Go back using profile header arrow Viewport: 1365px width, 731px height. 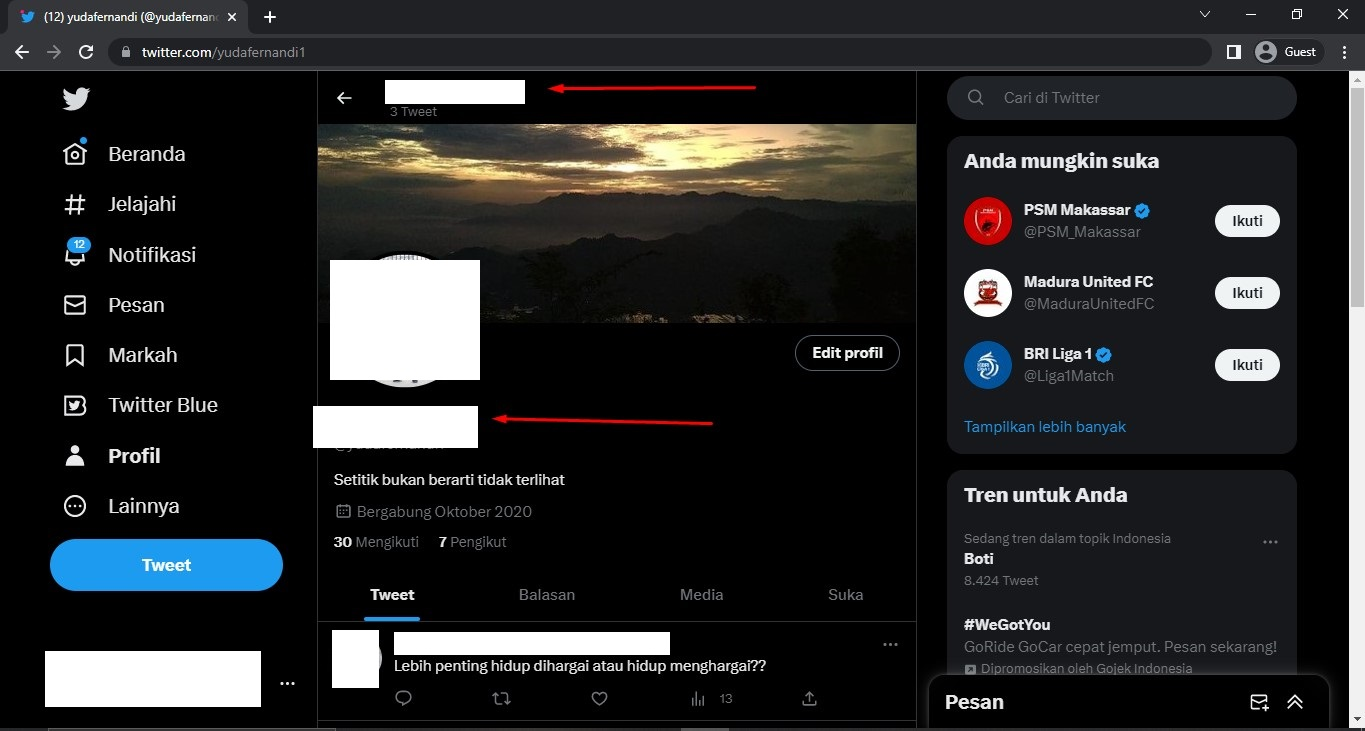coord(344,98)
